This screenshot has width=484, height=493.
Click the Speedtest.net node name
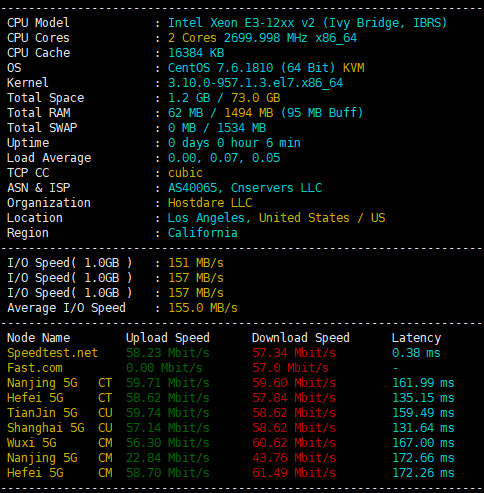(52, 353)
